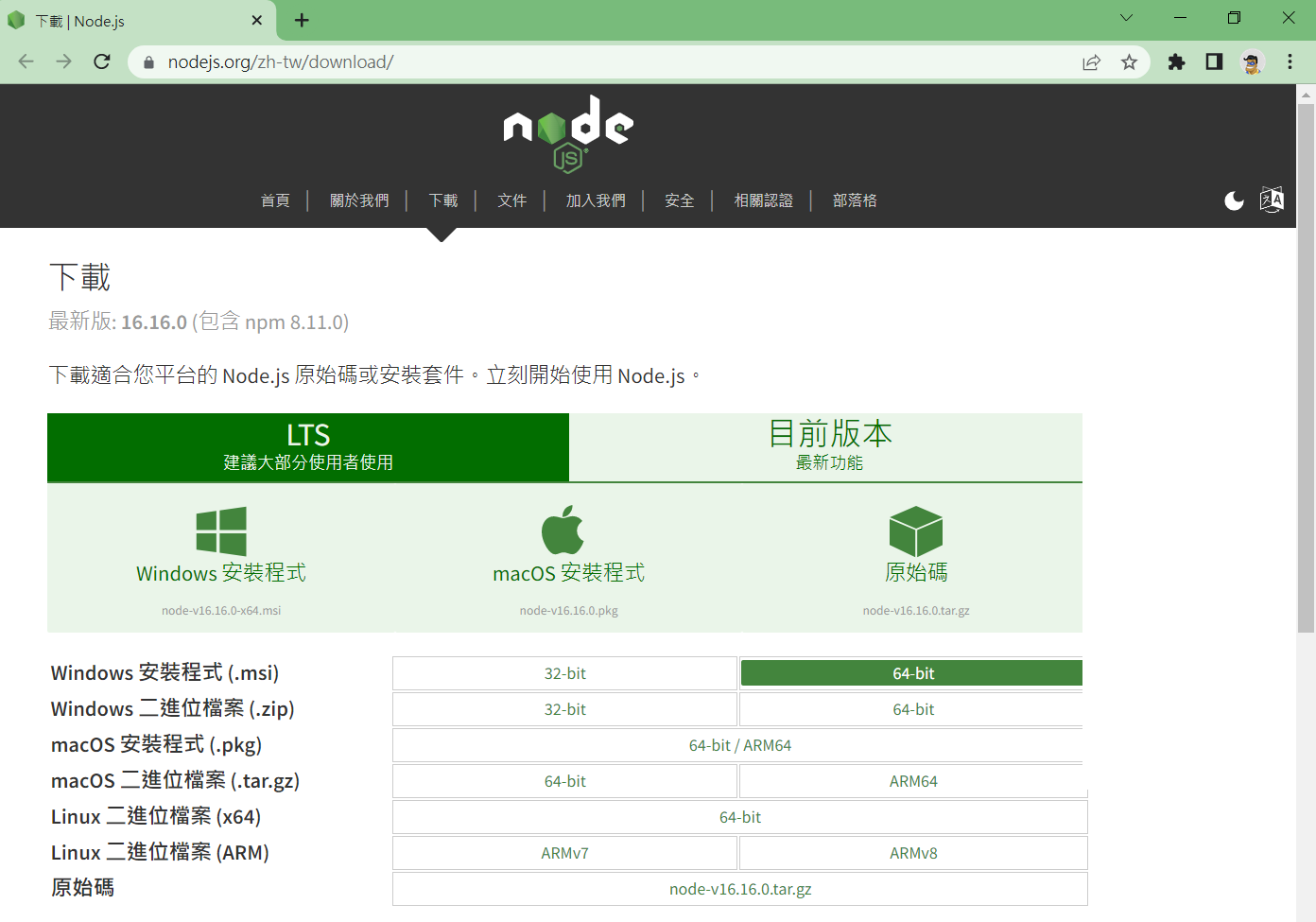
Task: Click the Node.js logo in header
Action: coord(568,133)
